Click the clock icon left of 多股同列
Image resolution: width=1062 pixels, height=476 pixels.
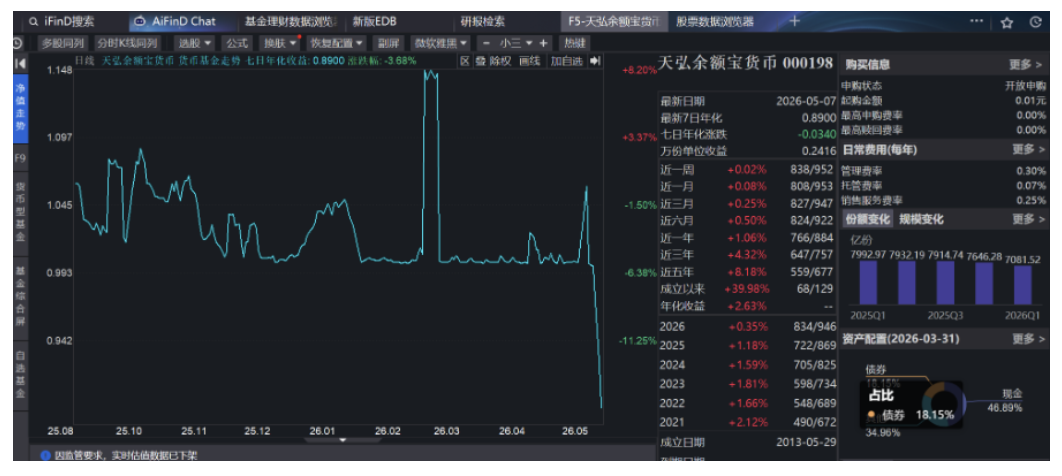point(18,43)
